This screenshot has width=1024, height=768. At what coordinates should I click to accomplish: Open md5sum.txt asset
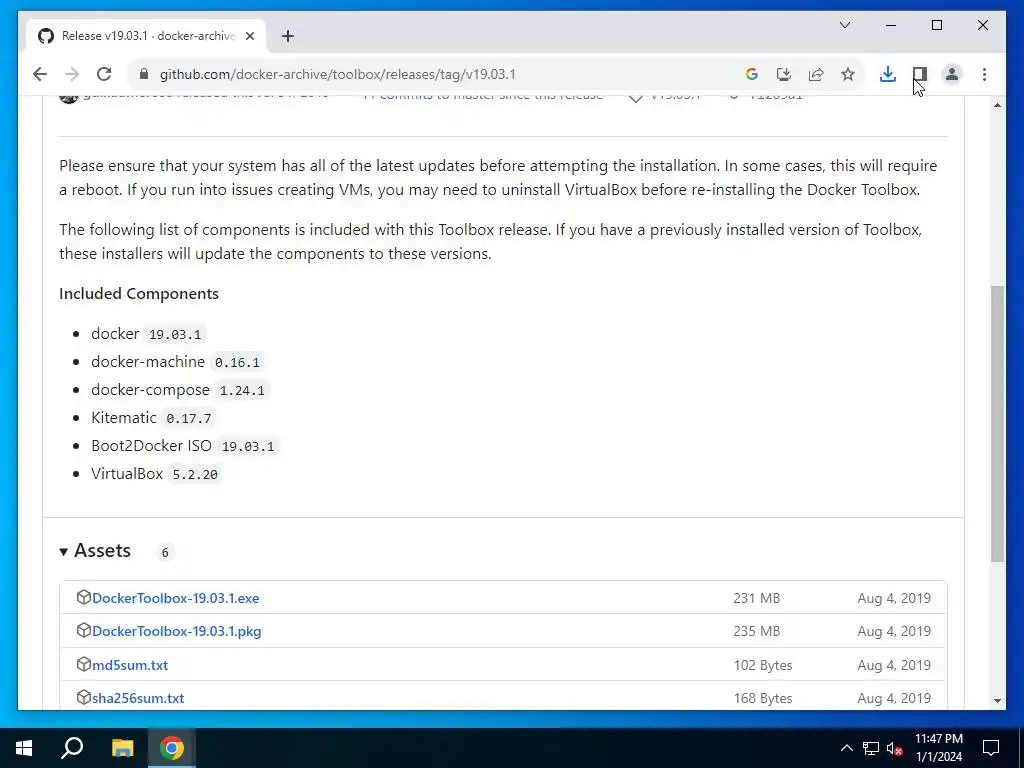coord(130,665)
